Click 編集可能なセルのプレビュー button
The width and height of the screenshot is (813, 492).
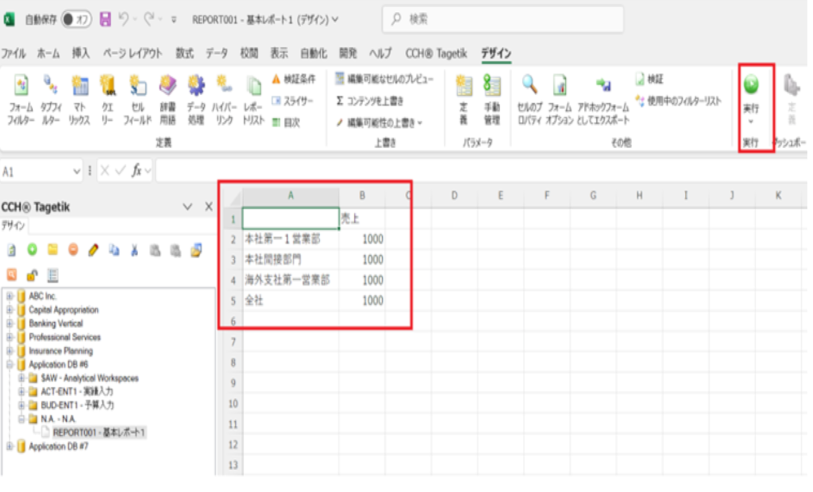(385, 79)
